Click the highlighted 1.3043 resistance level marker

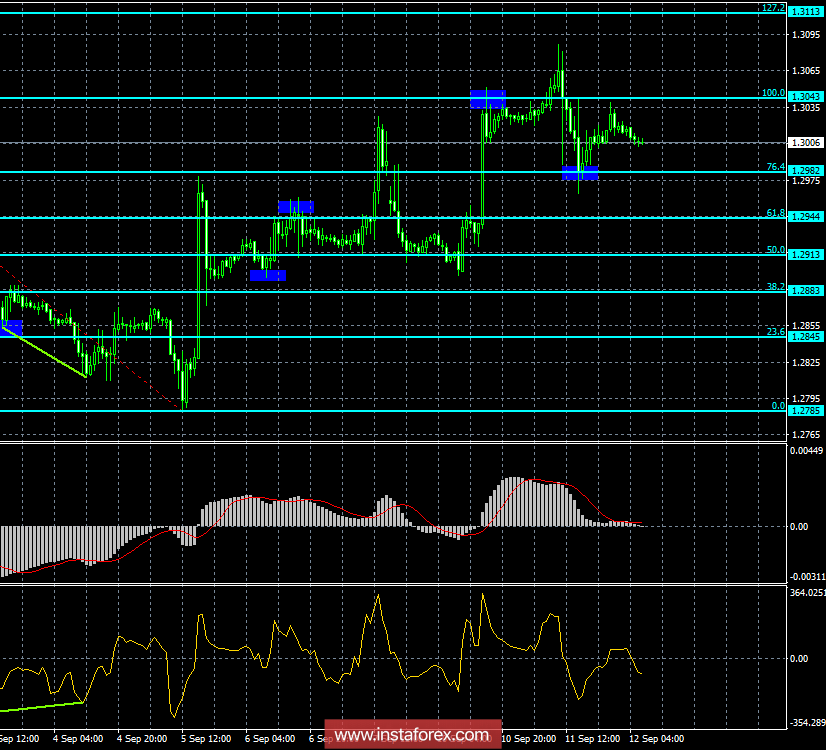coord(806,96)
